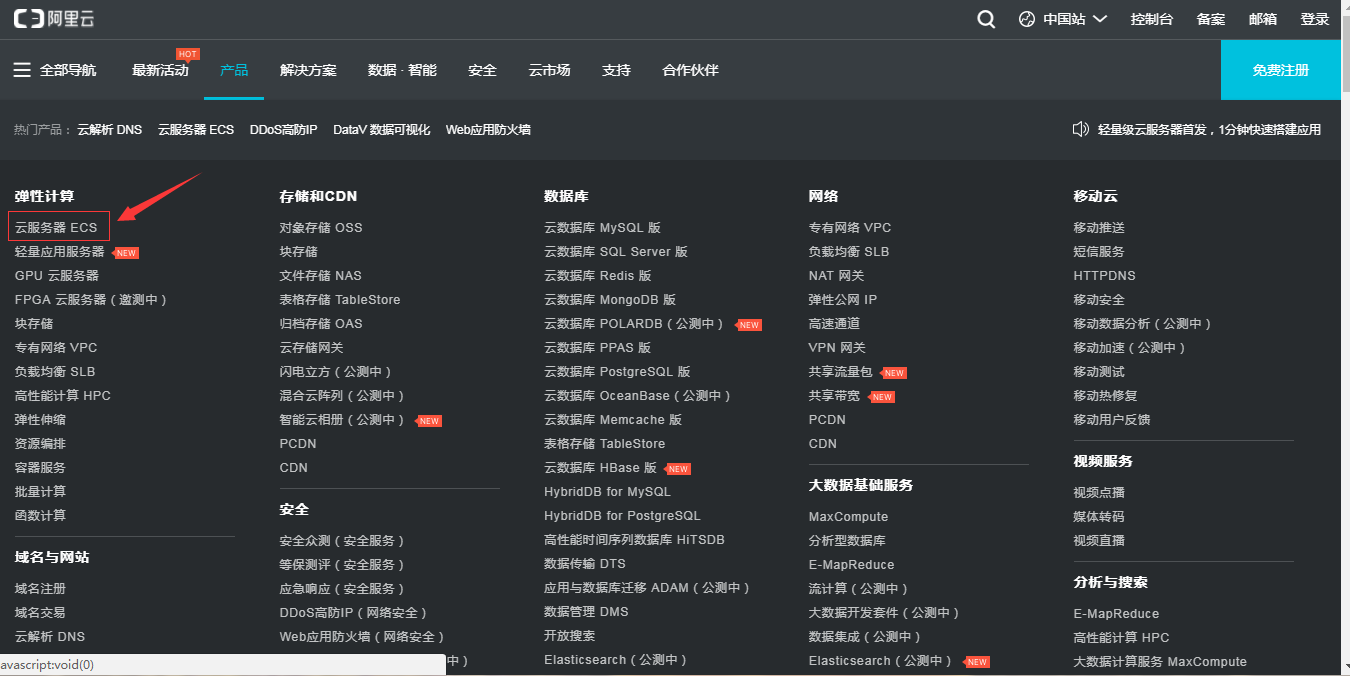
Task: Open 移动推送 under 移动云
Action: [1099, 228]
